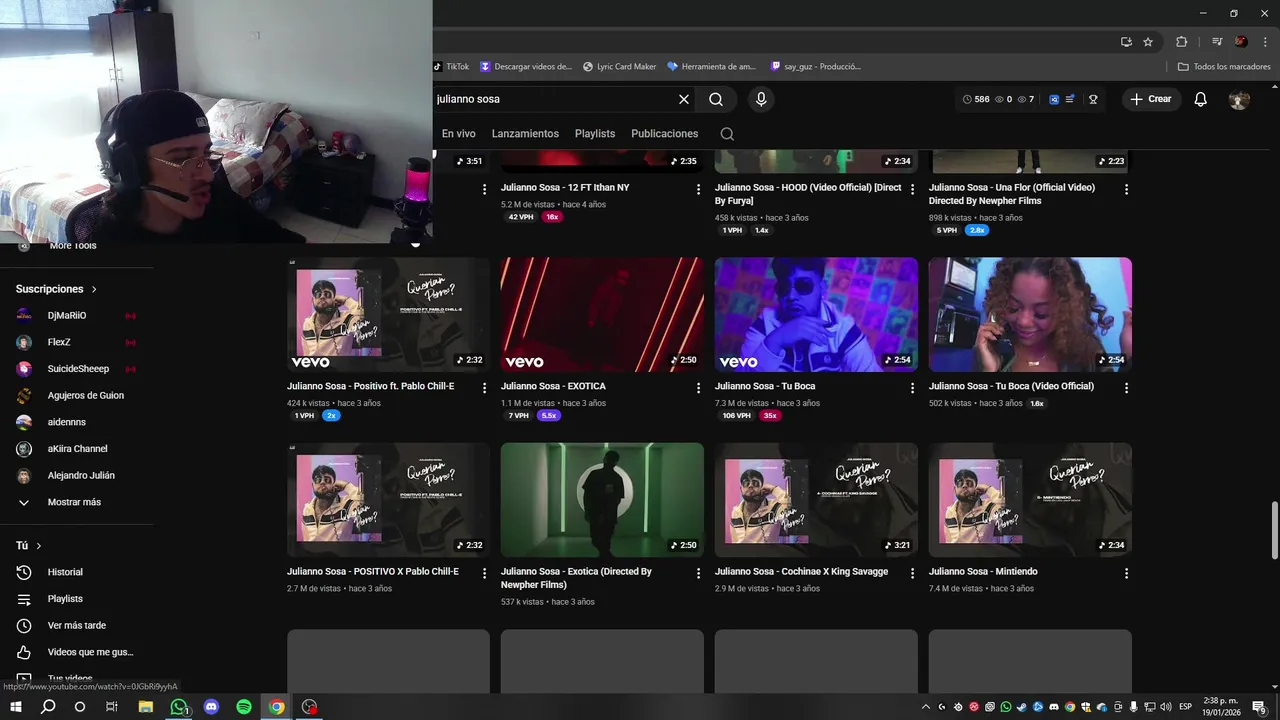The height and width of the screenshot is (720, 1280).
Task: Open File Explorer from taskbar
Action: tap(145, 707)
